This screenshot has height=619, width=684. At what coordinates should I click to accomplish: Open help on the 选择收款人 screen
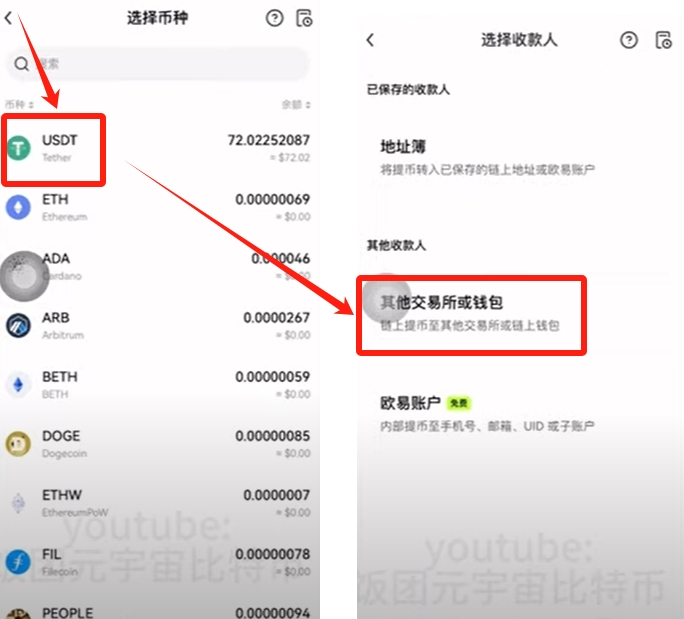pos(629,40)
